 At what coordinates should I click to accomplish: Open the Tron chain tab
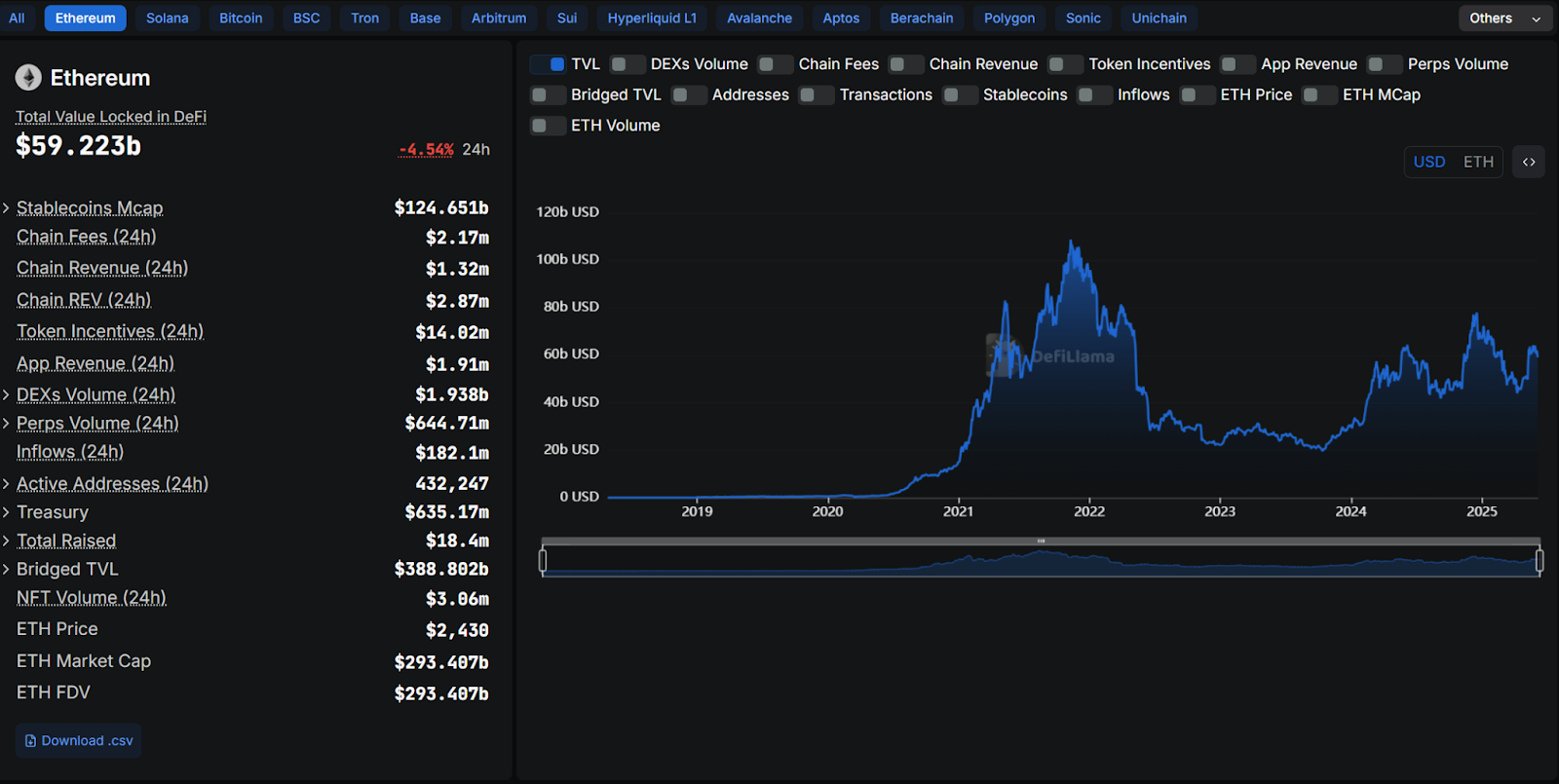[x=365, y=19]
